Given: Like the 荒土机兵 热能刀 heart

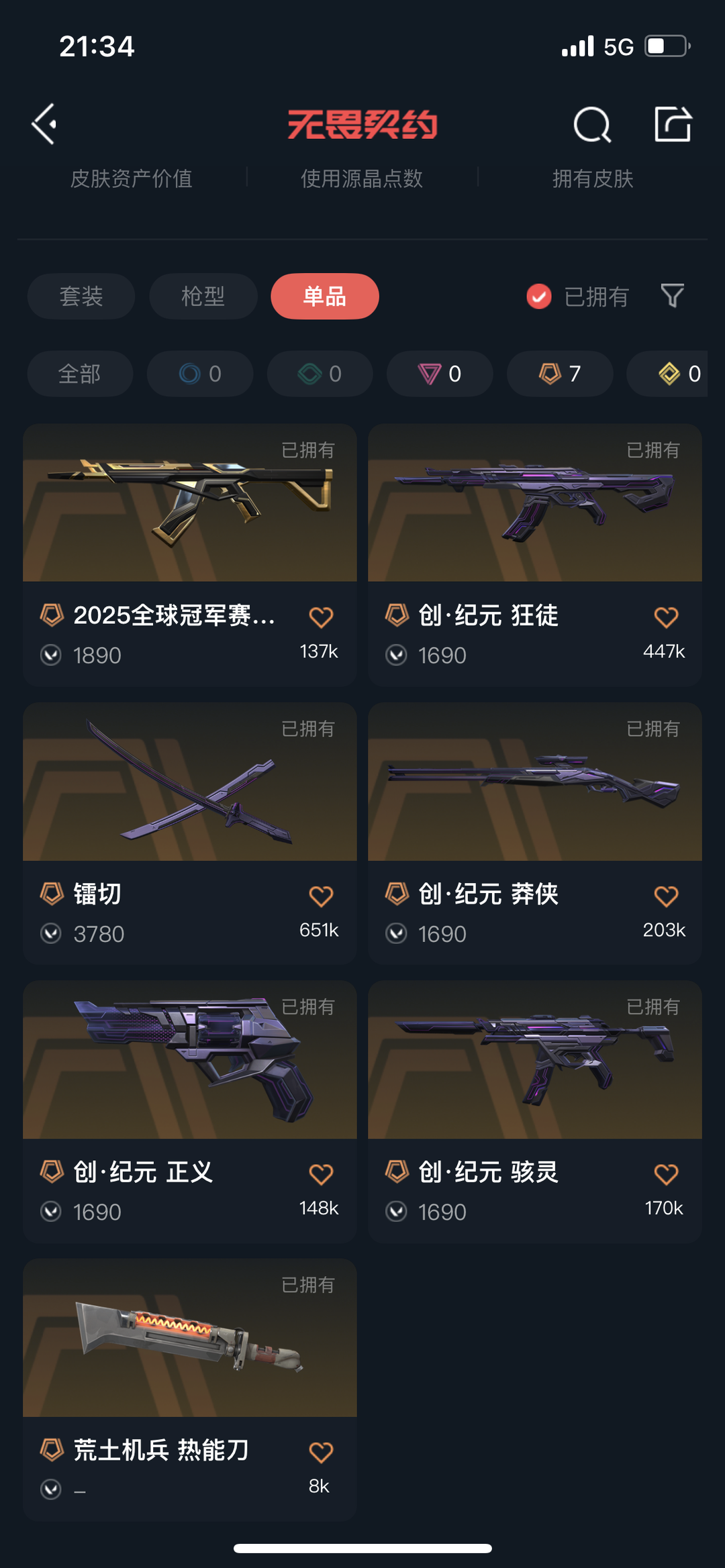Looking at the screenshot, I should (321, 1452).
